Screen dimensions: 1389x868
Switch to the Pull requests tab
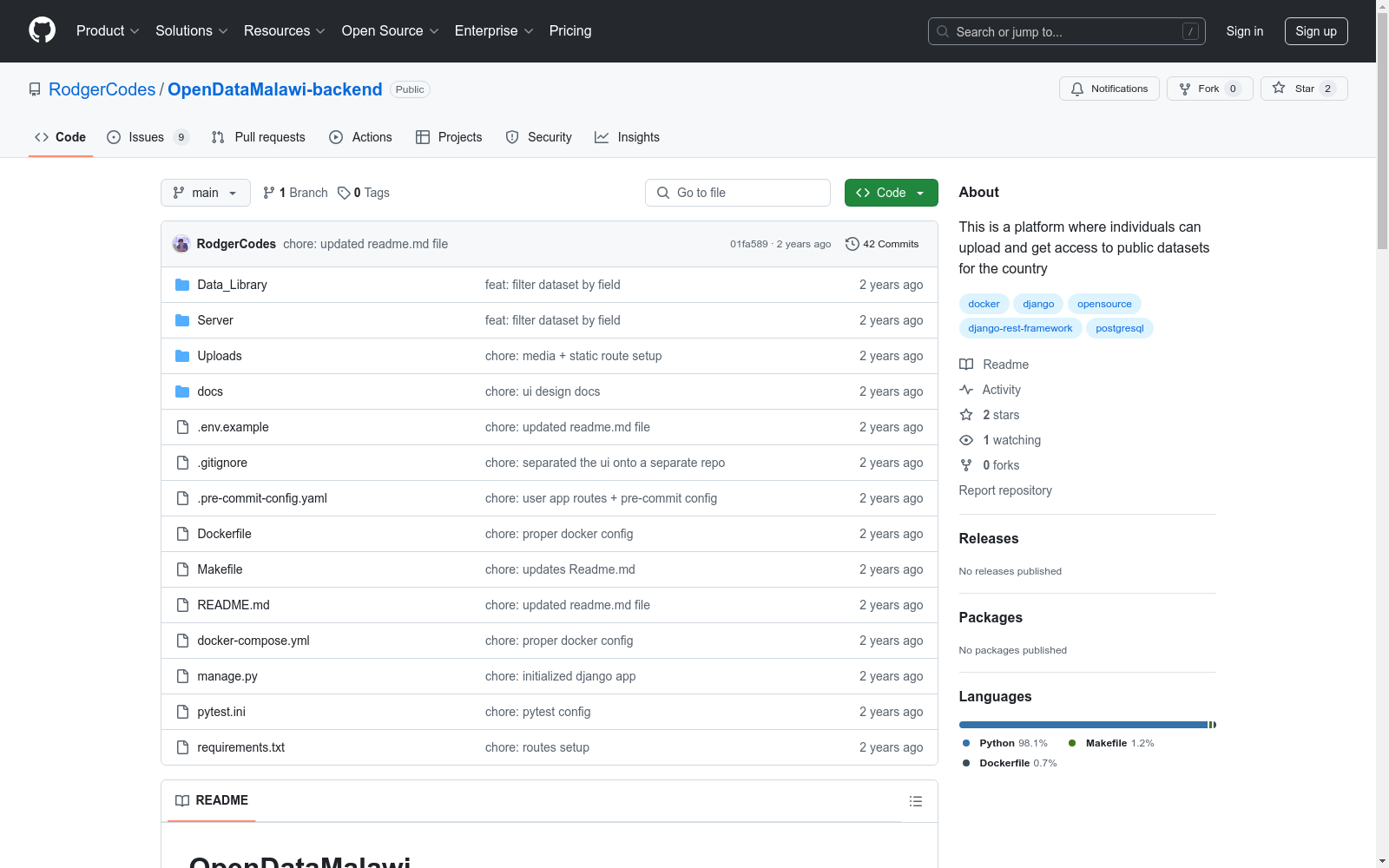[259, 137]
